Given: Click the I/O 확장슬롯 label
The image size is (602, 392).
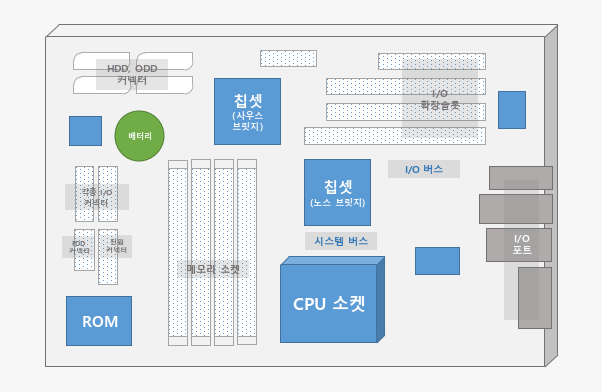Looking at the screenshot, I should [440, 99].
